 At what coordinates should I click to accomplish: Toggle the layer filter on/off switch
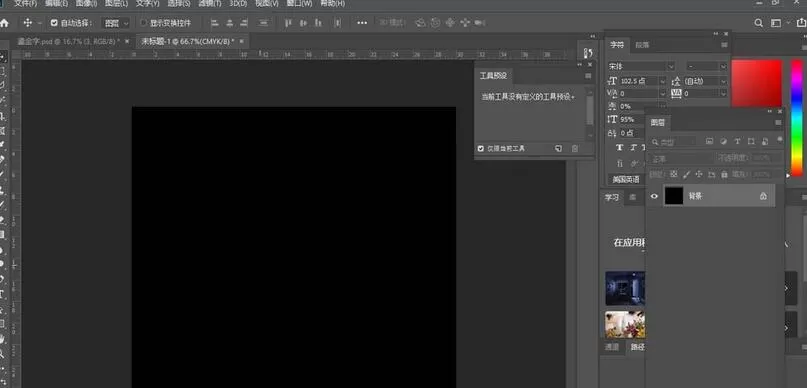[x=780, y=139]
